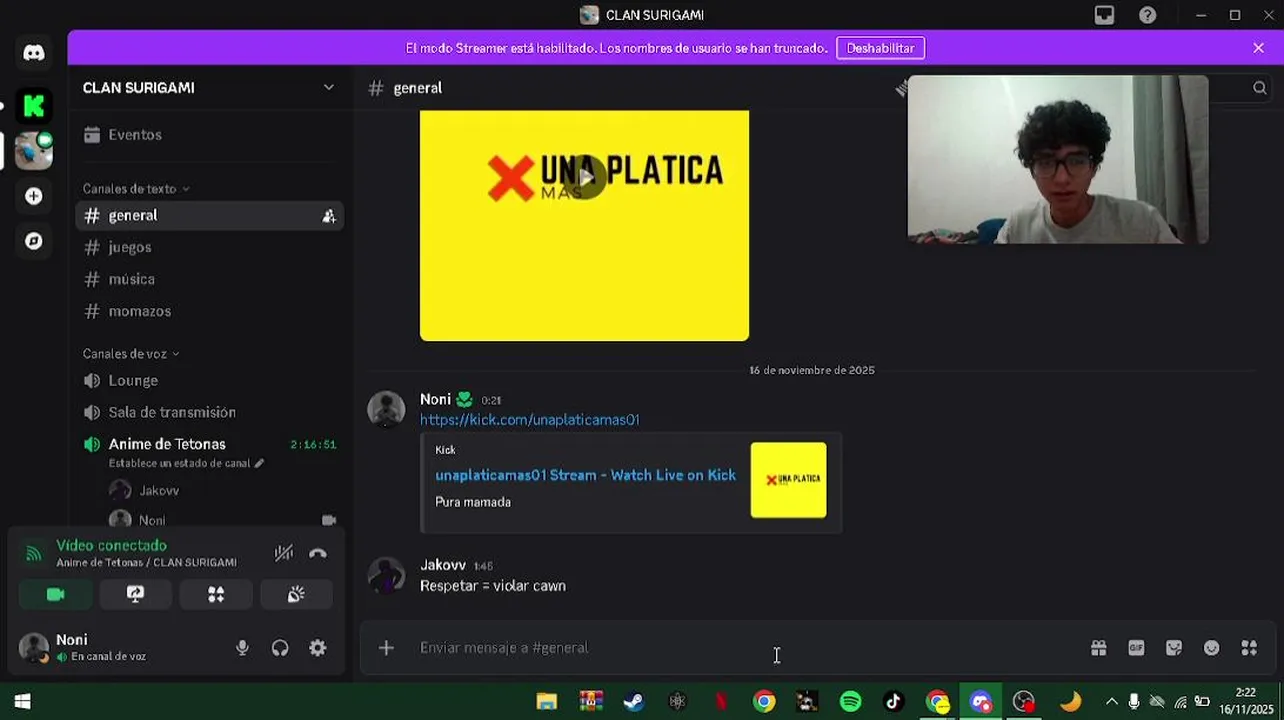
Task: Open connection signal info icon
Action: tap(34, 553)
